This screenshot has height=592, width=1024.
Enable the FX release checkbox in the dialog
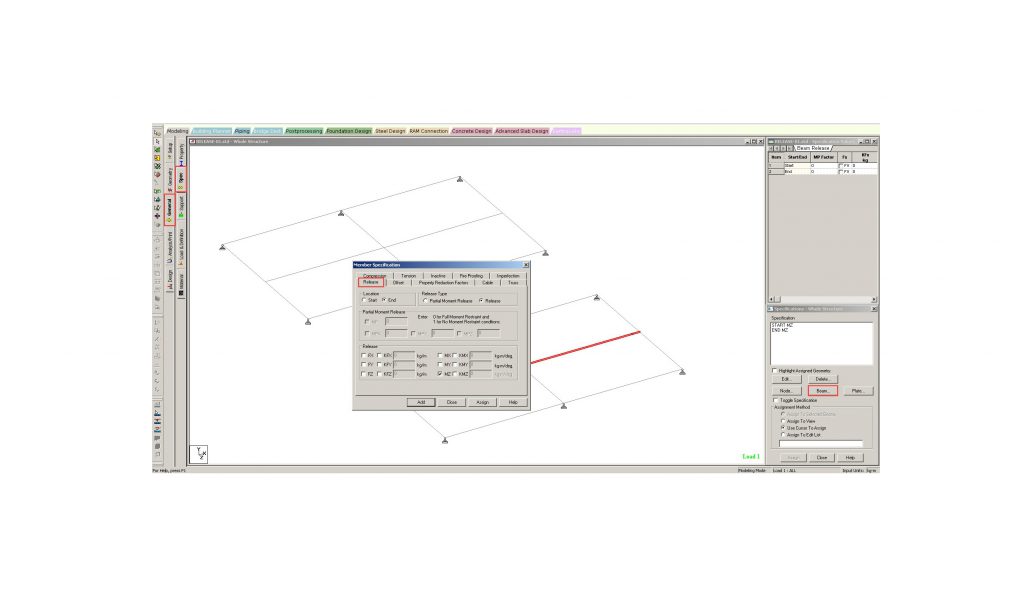(x=364, y=355)
